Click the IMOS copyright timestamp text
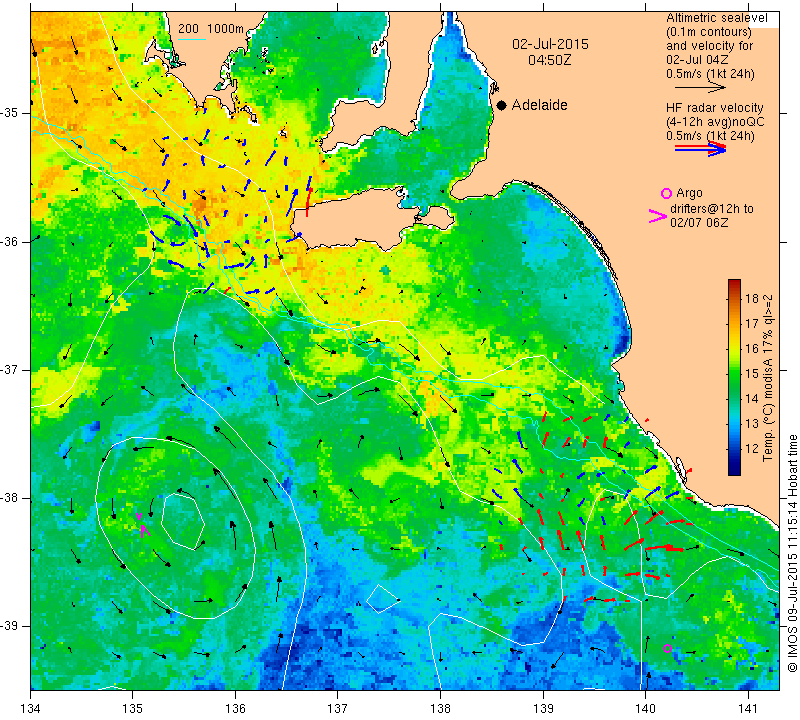This screenshot has height=720, width=800. 792,553
